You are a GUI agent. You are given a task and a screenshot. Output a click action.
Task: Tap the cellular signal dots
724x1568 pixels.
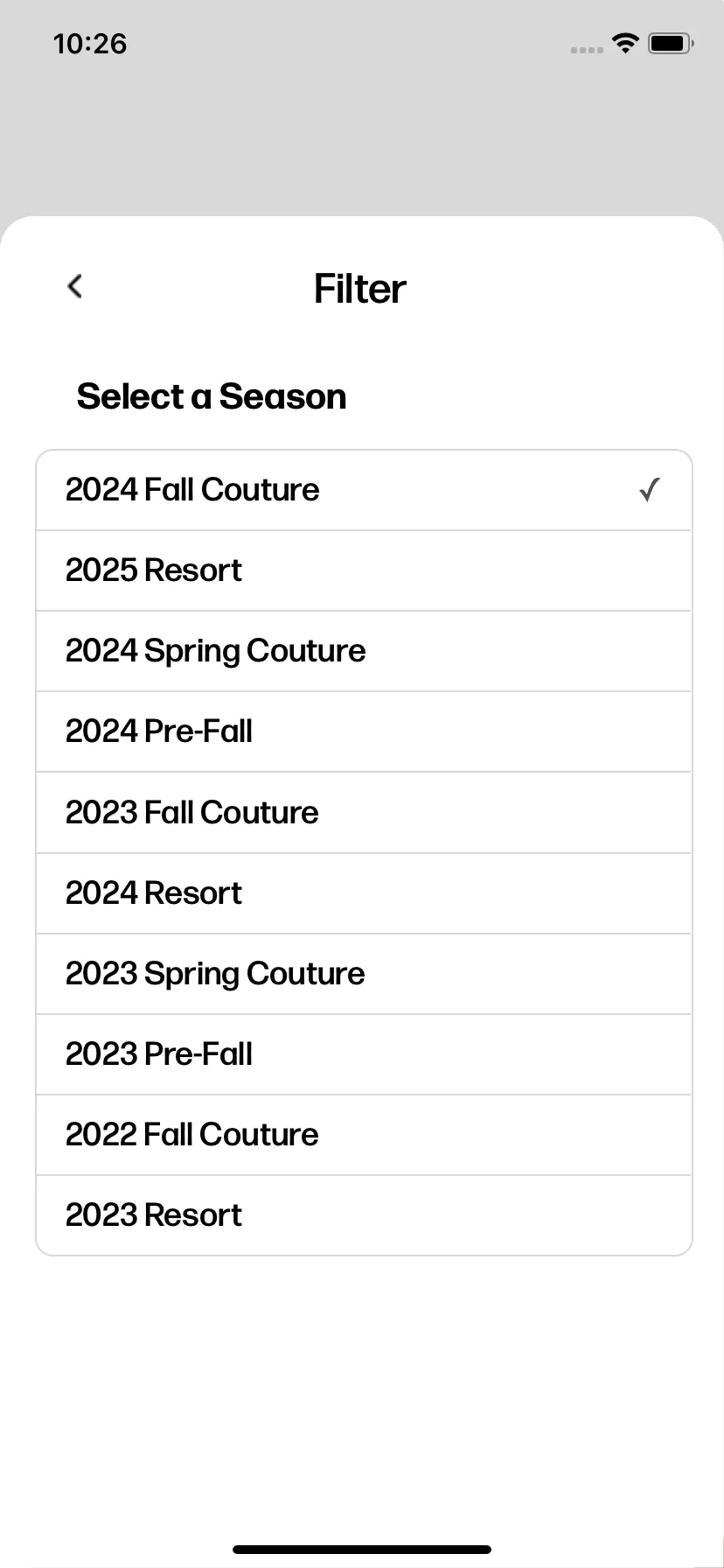[587, 50]
